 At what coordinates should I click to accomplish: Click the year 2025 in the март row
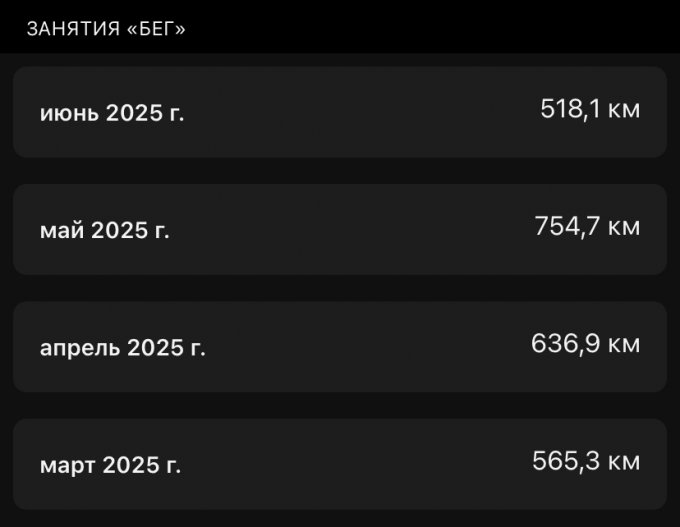(131, 466)
